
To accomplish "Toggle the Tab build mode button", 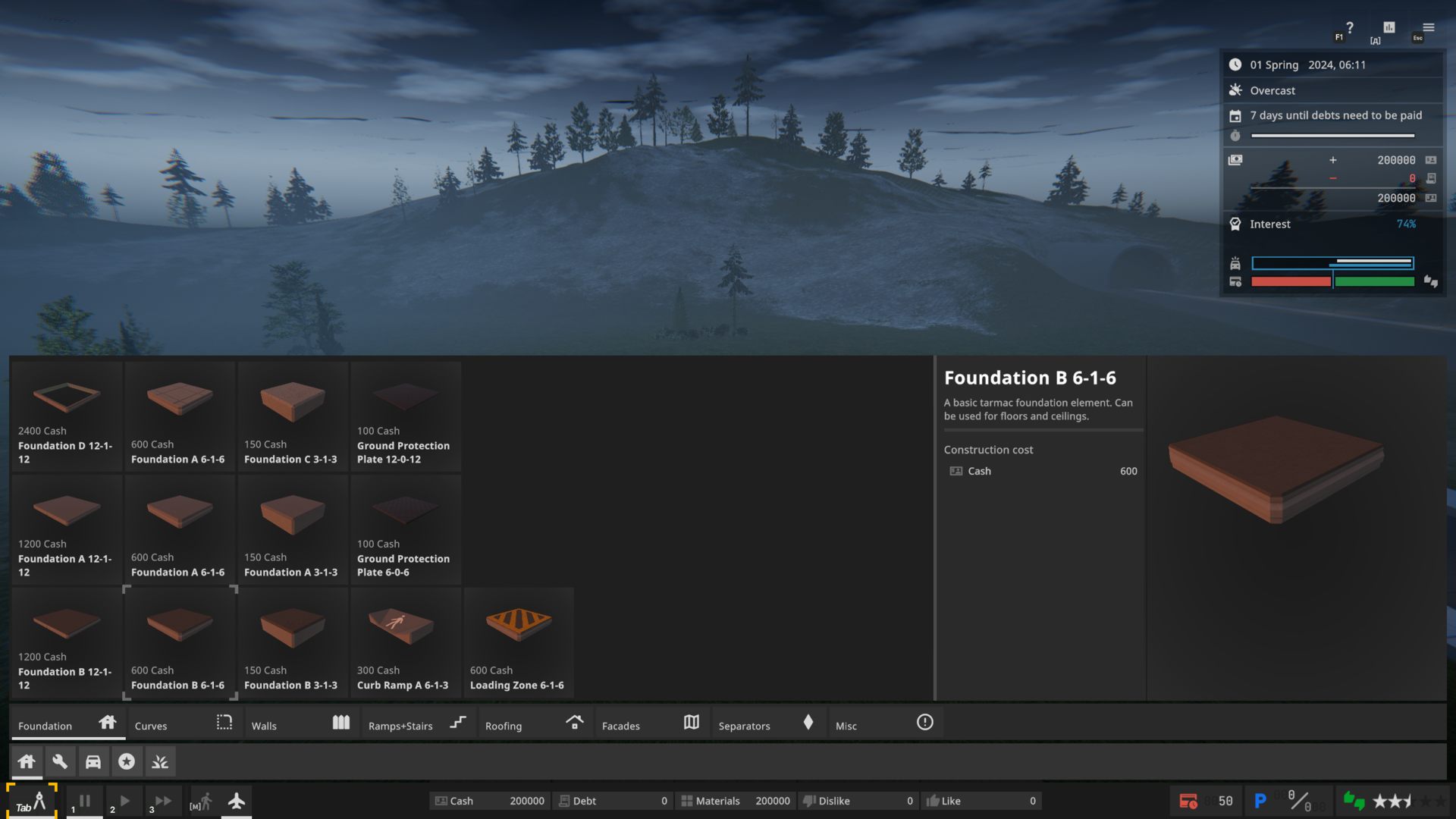I will point(32,801).
